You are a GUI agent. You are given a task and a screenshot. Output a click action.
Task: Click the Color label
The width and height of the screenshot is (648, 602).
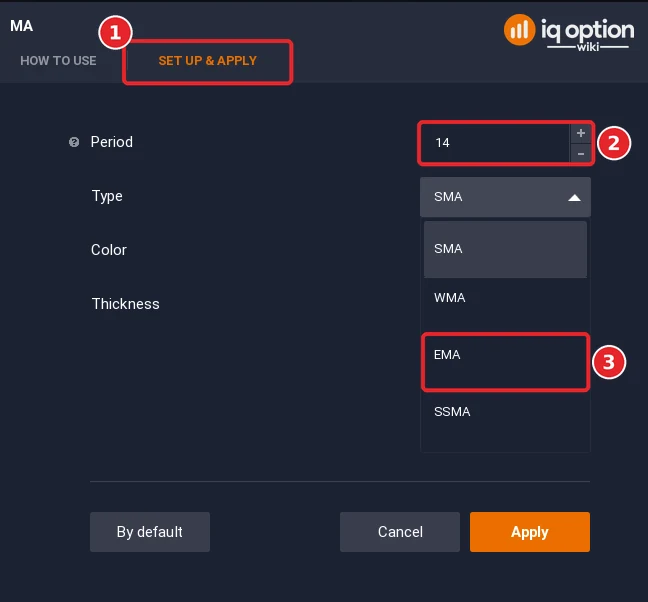pyautogui.click(x=109, y=250)
